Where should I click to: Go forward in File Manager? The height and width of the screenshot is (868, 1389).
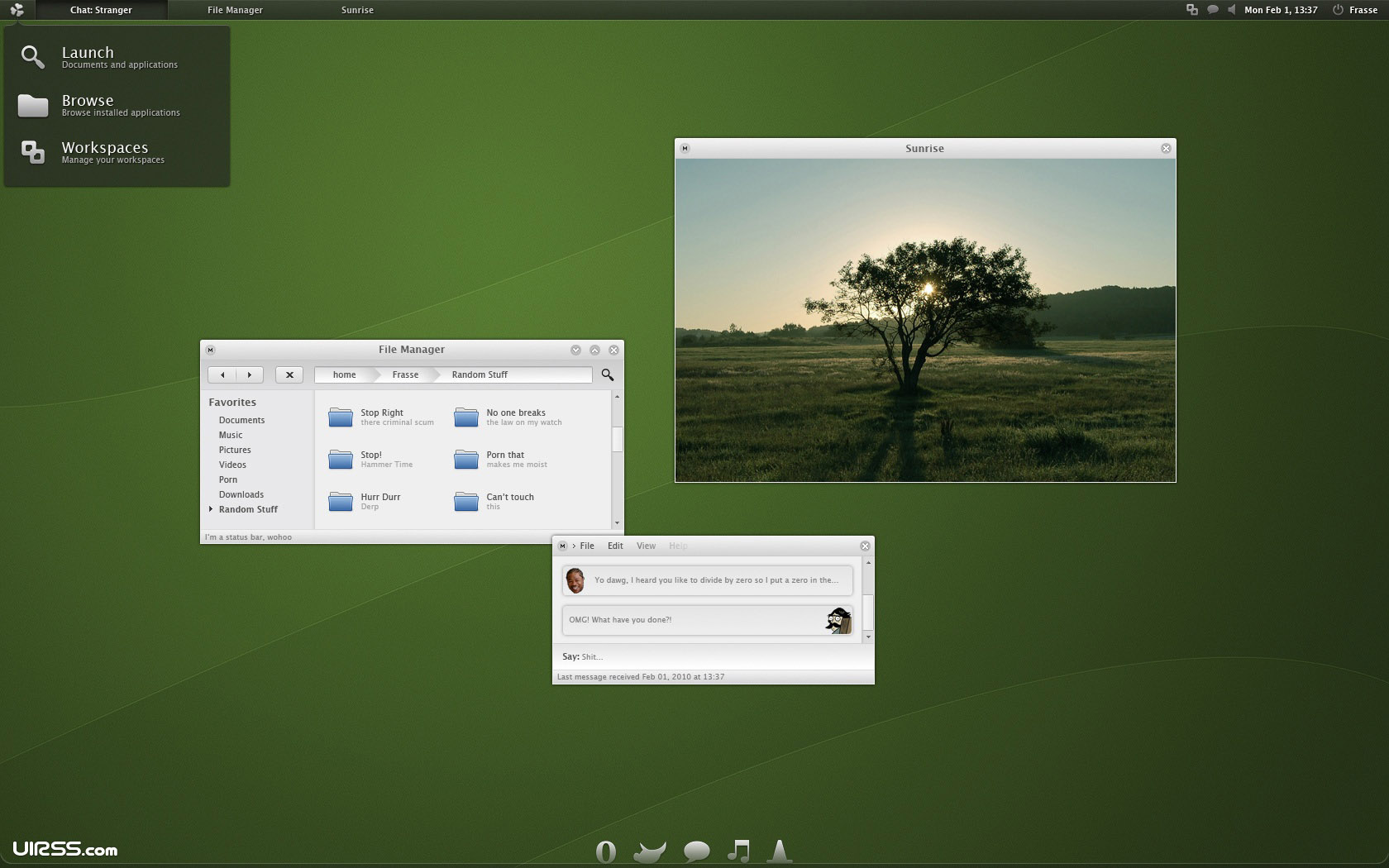(x=250, y=374)
